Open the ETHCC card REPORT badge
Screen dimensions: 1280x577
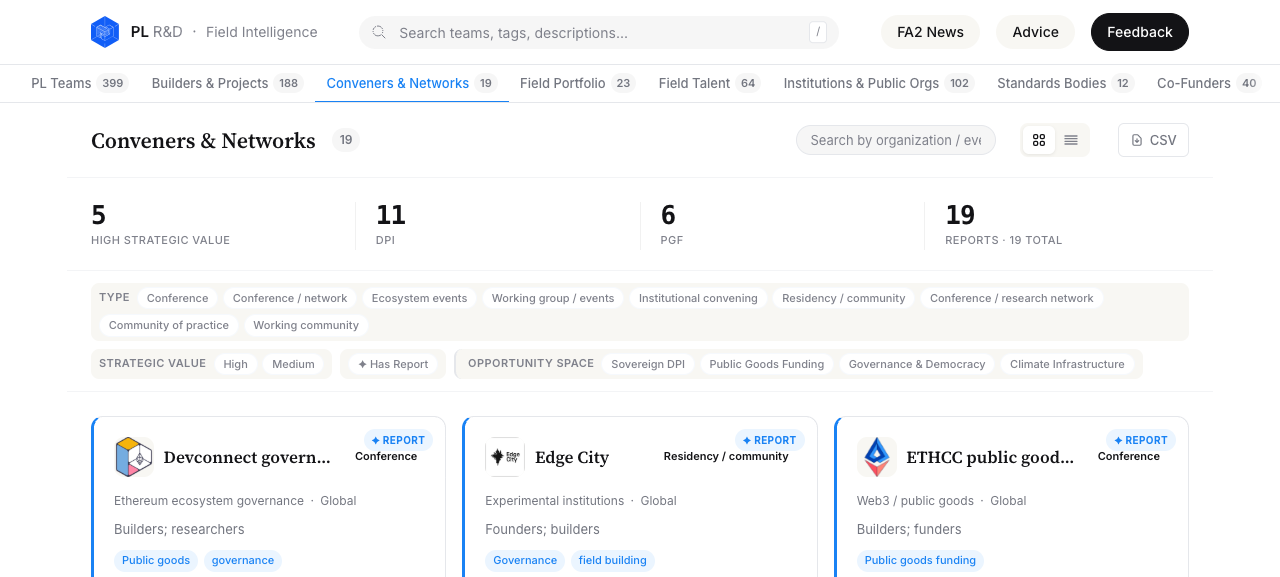[x=1141, y=440]
